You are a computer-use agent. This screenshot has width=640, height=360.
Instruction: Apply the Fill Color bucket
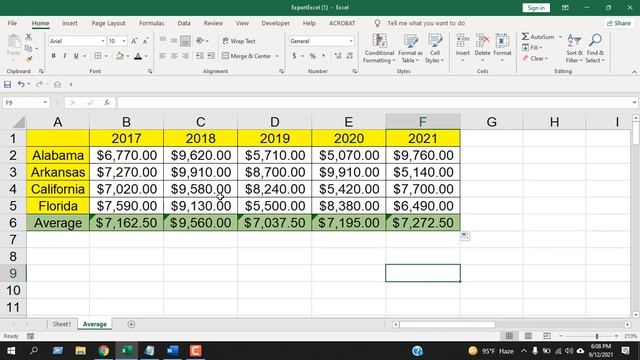[120, 56]
